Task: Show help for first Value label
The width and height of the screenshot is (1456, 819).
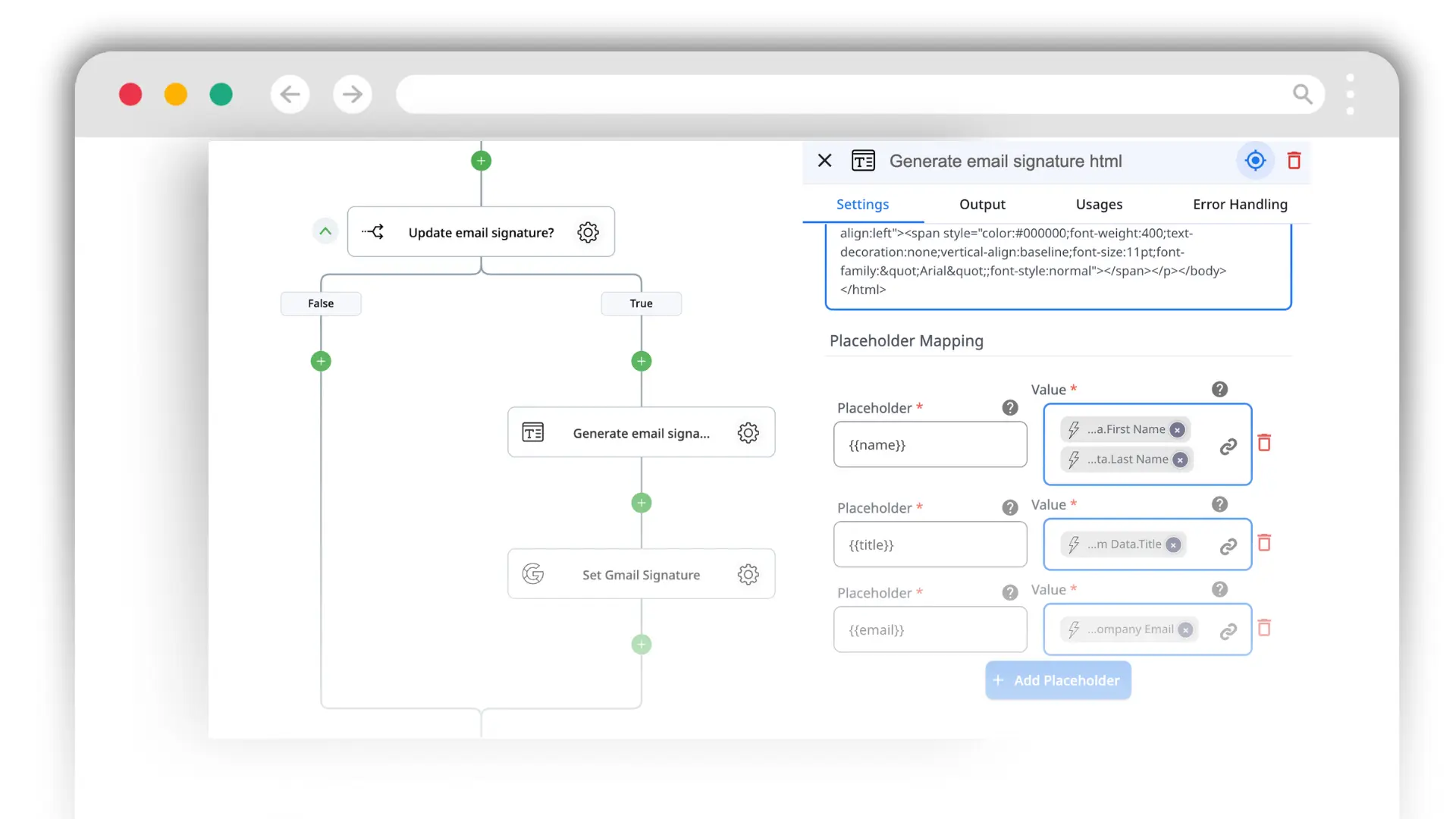Action: (1219, 390)
